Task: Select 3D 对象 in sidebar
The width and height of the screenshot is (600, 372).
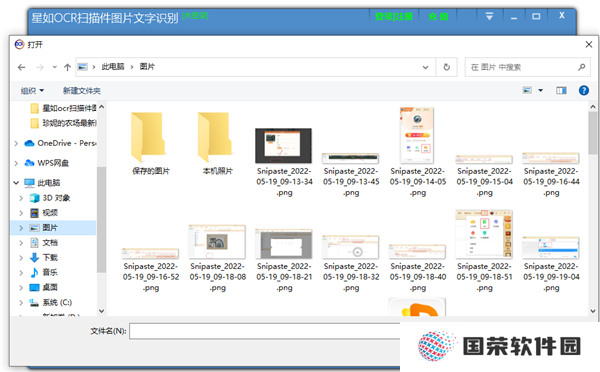Action: (50, 198)
